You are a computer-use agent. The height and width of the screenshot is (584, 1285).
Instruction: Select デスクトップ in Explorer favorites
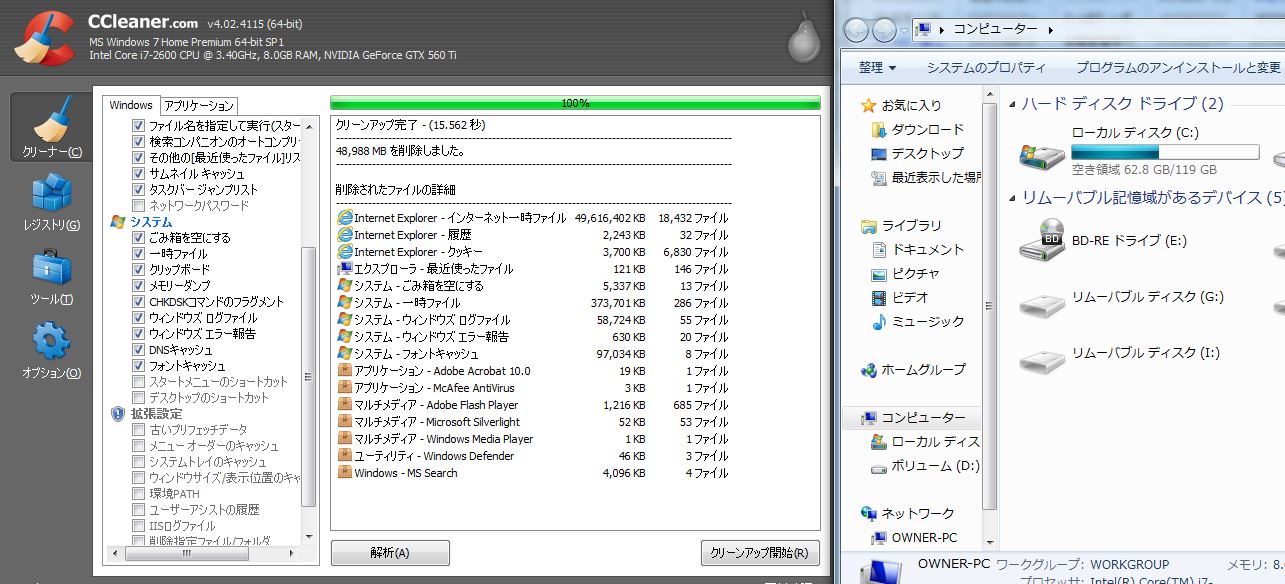917,153
